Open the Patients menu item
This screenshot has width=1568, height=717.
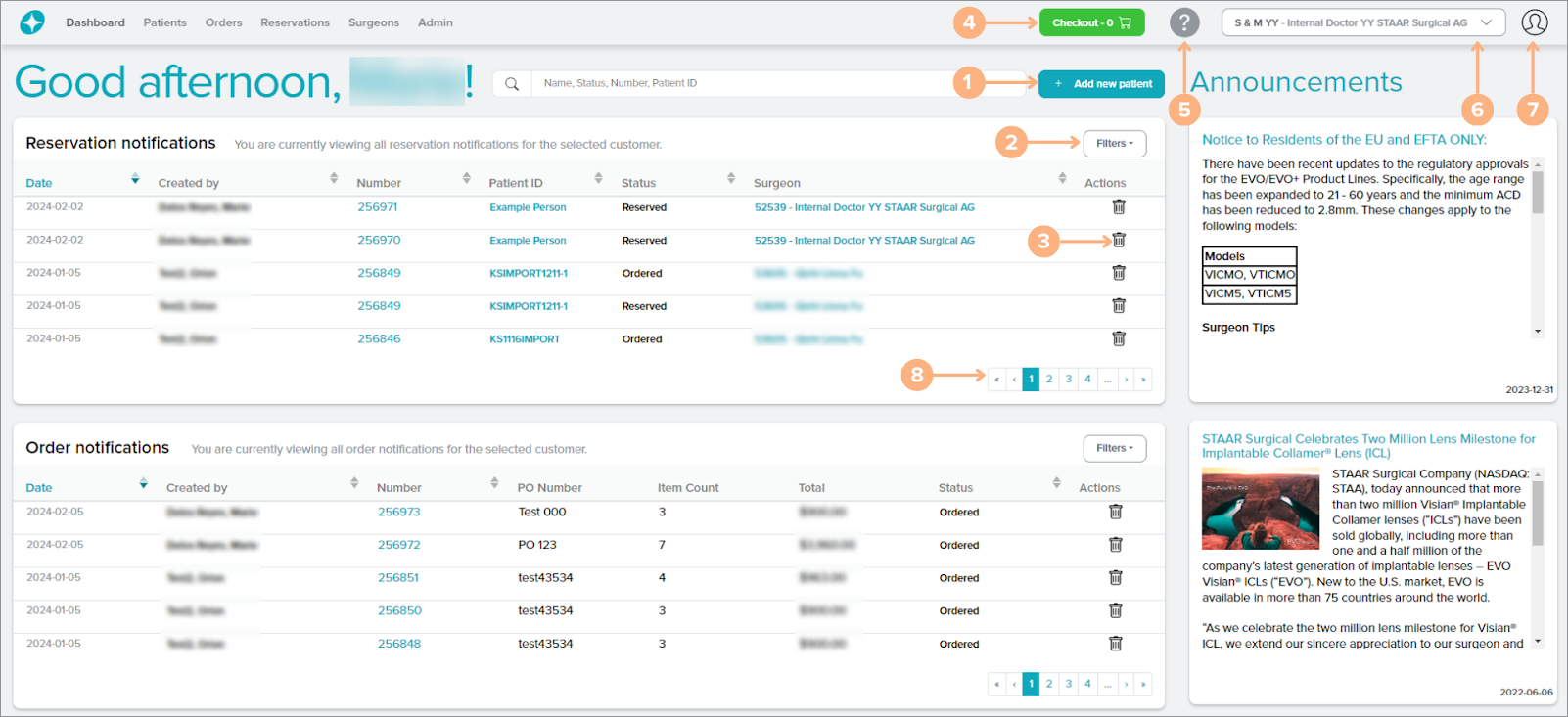pyautogui.click(x=164, y=22)
